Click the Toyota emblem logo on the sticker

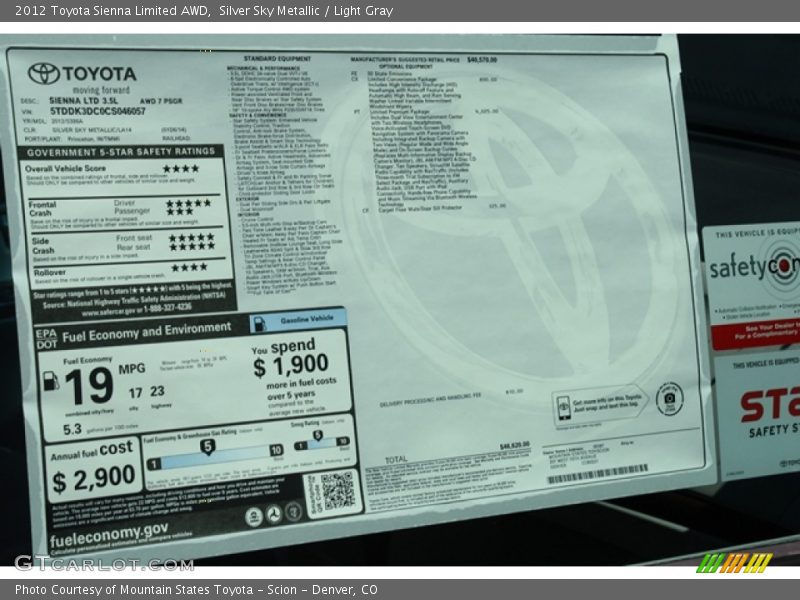44,74
